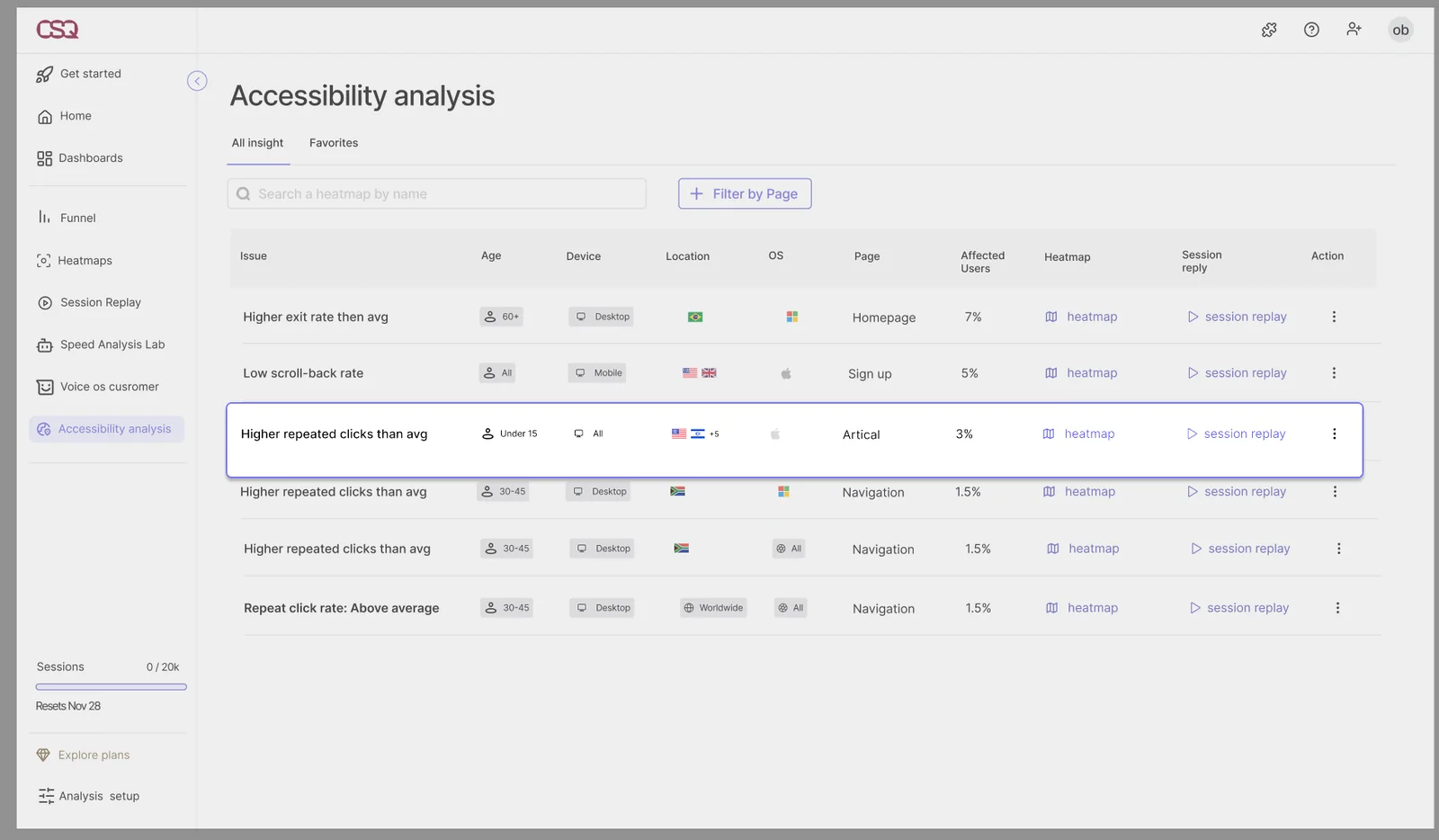The height and width of the screenshot is (840, 1439).
Task: Open the help question mark icon
Action: [1311, 30]
